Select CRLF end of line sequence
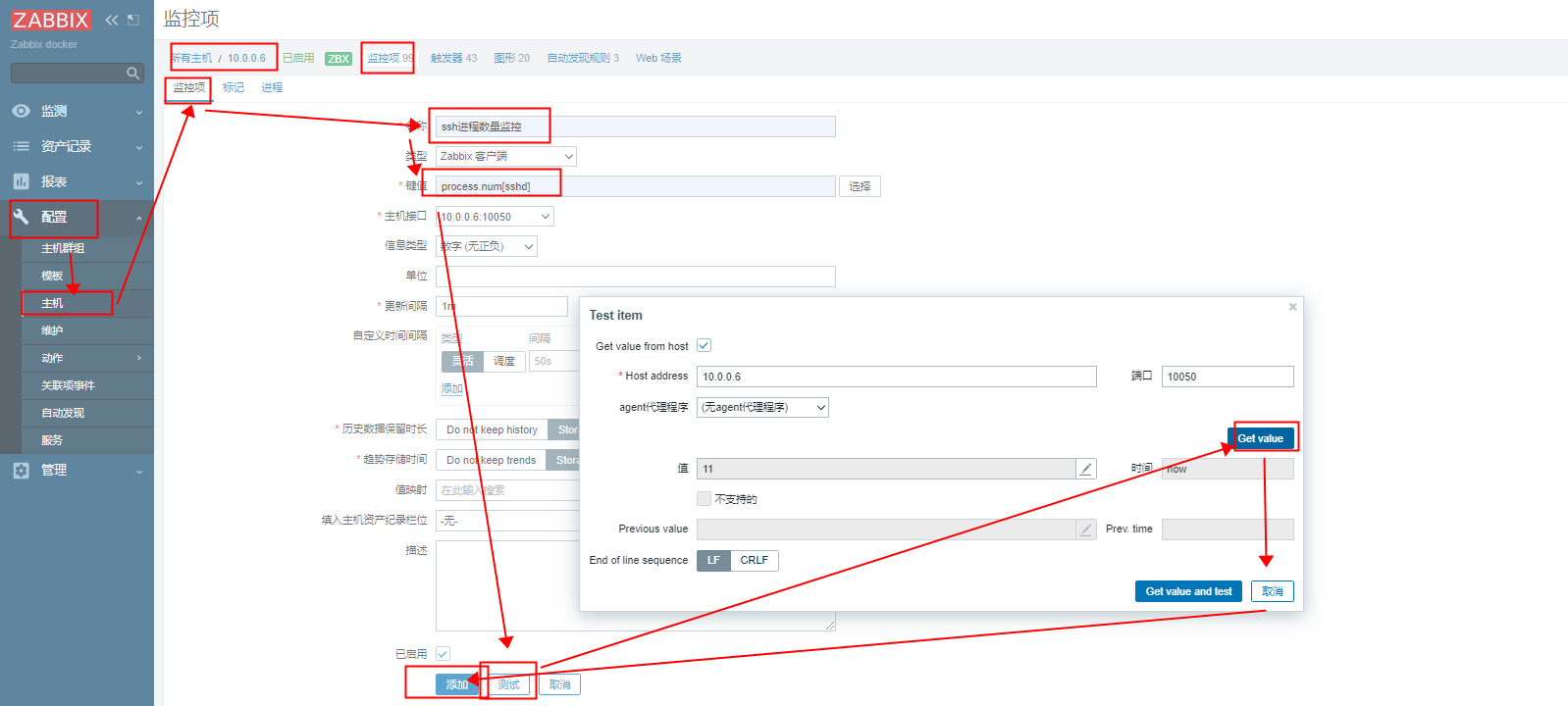The height and width of the screenshot is (706, 1568). 755,560
